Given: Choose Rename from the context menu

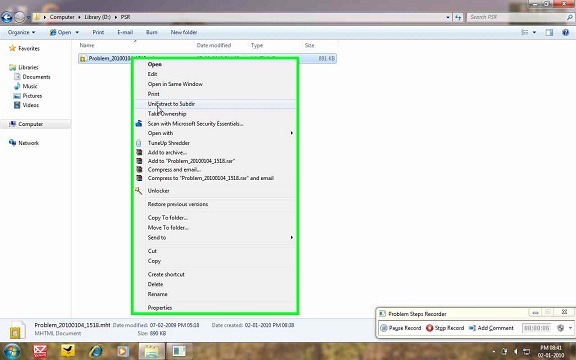Looking at the screenshot, I should pos(158,294).
